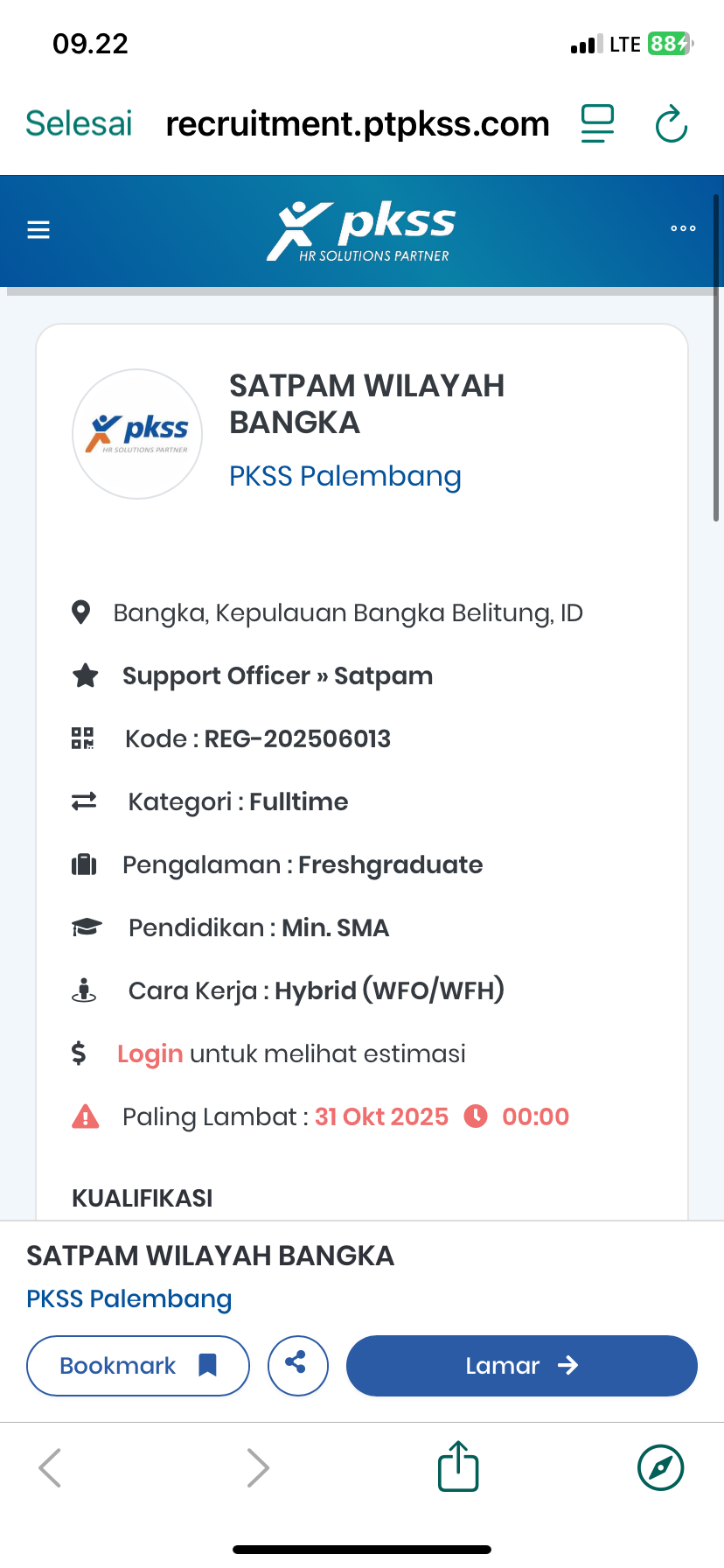This screenshot has height=1568, width=724.
Task: Open the reader view page icon
Action: pyautogui.click(x=598, y=124)
